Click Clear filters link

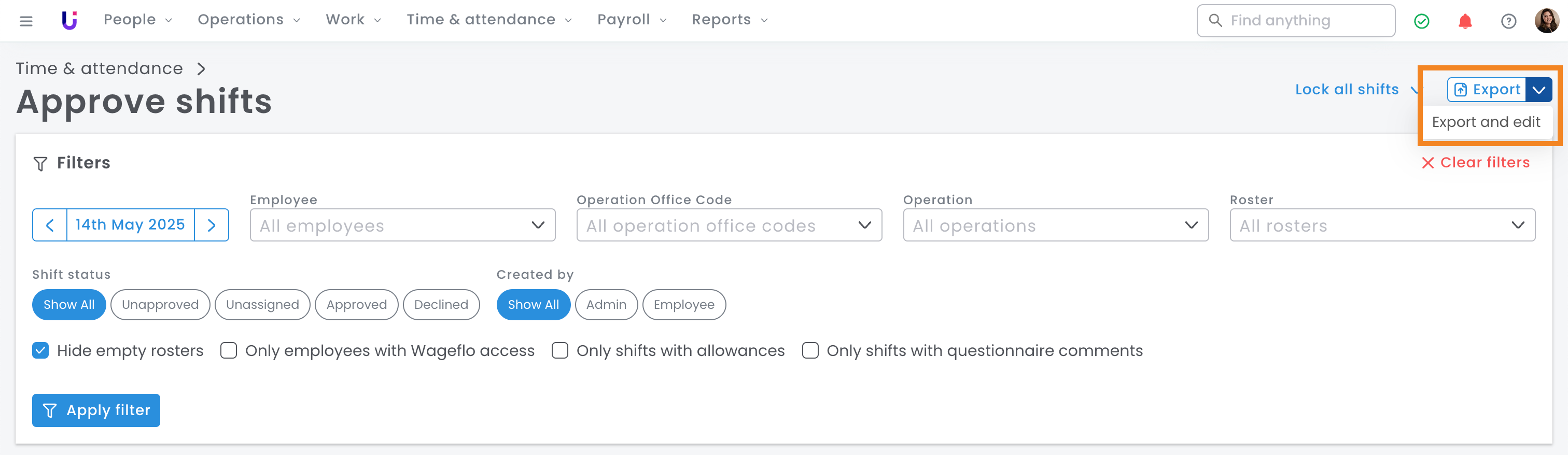click(x=1475, y=162)
